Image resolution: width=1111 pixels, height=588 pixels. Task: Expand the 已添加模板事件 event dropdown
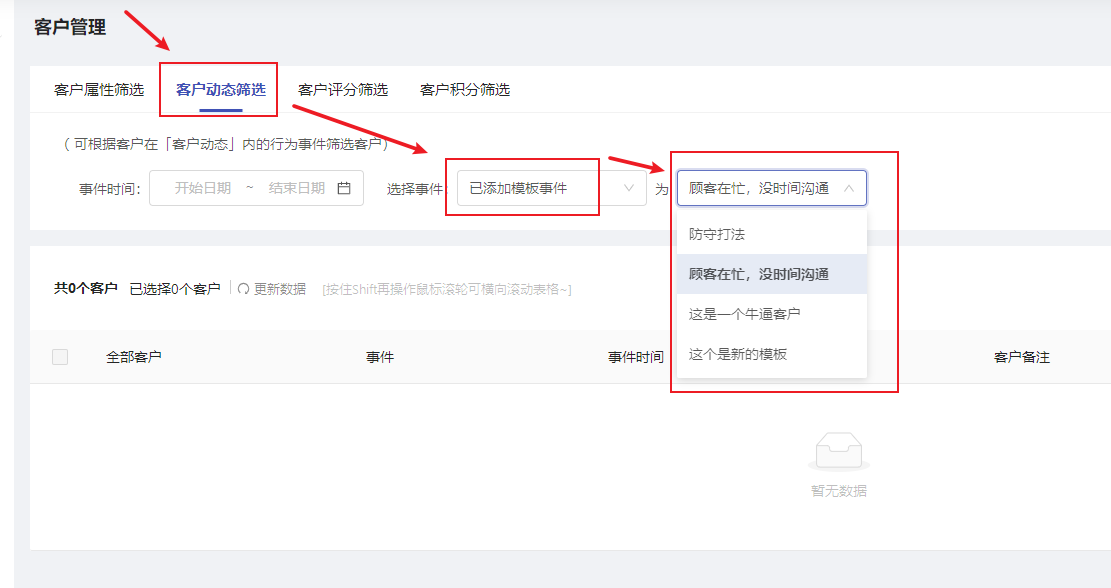pyautogui.click(x=551, y=188)
